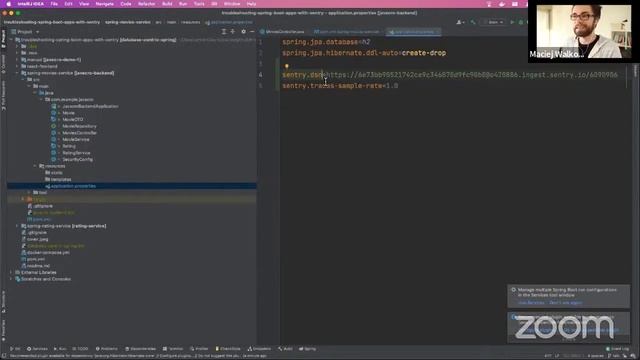Open the Terminal tool window
The width and height of the screenshot is (640, 360).
173,349
